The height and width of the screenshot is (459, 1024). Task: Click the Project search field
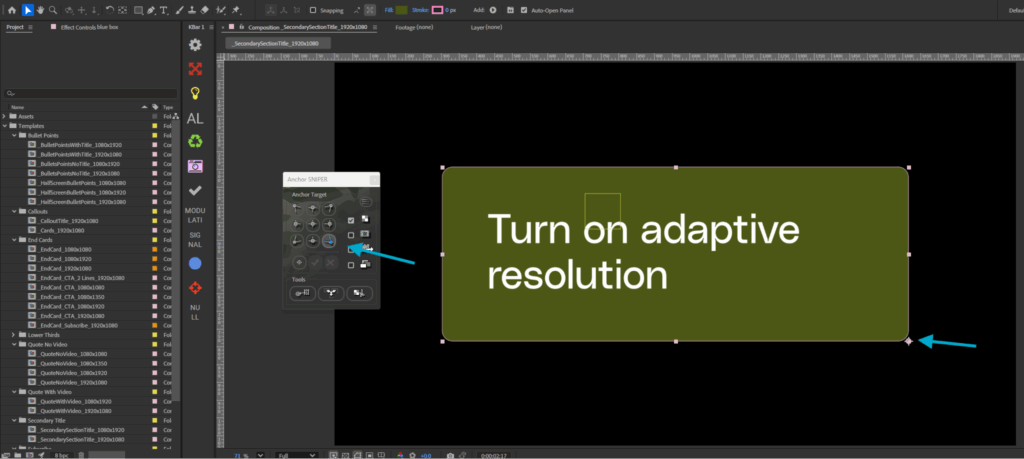[91, 93]
